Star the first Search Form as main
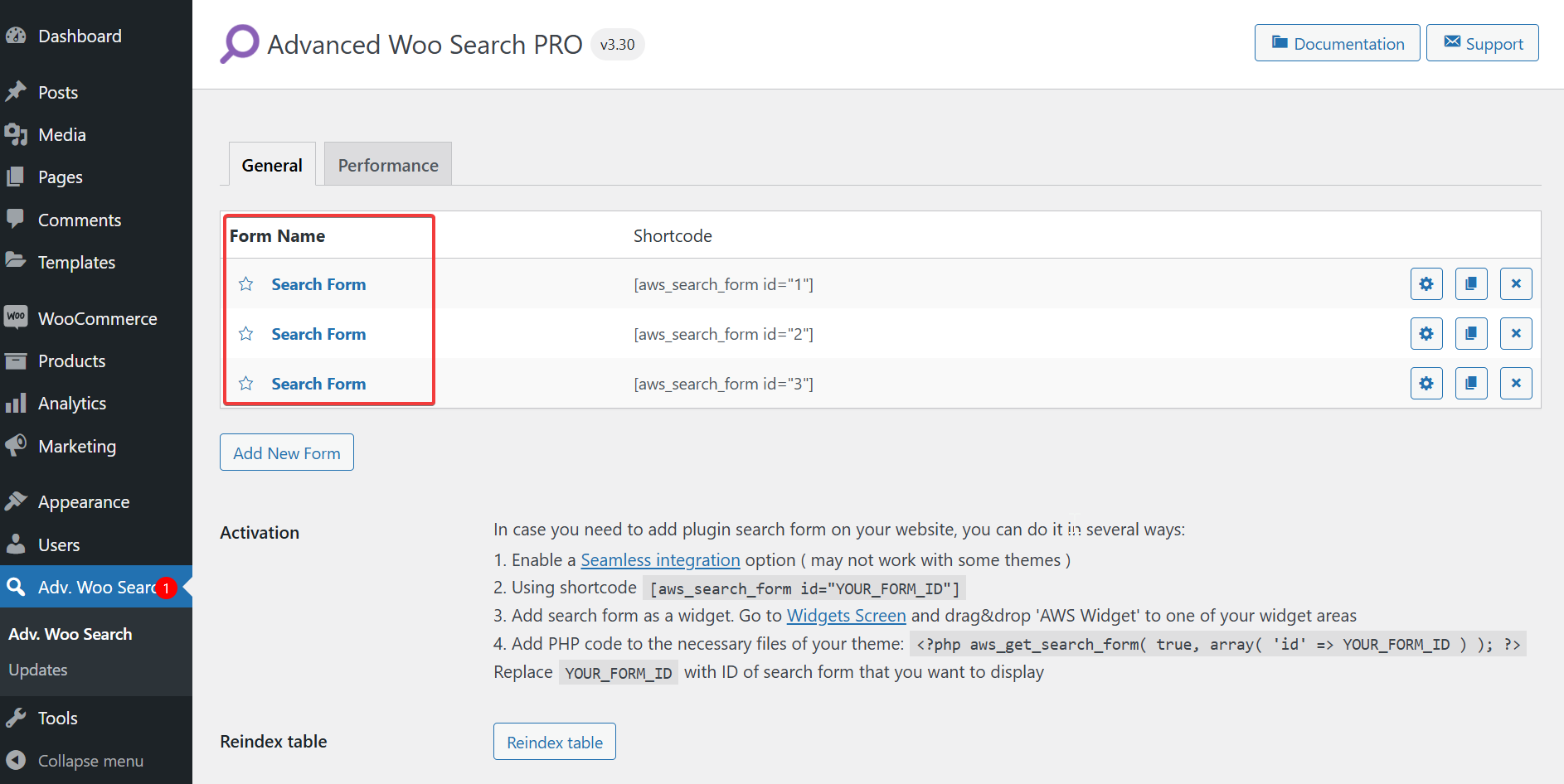Screen dimensions: 1564x784 point(246,284)
